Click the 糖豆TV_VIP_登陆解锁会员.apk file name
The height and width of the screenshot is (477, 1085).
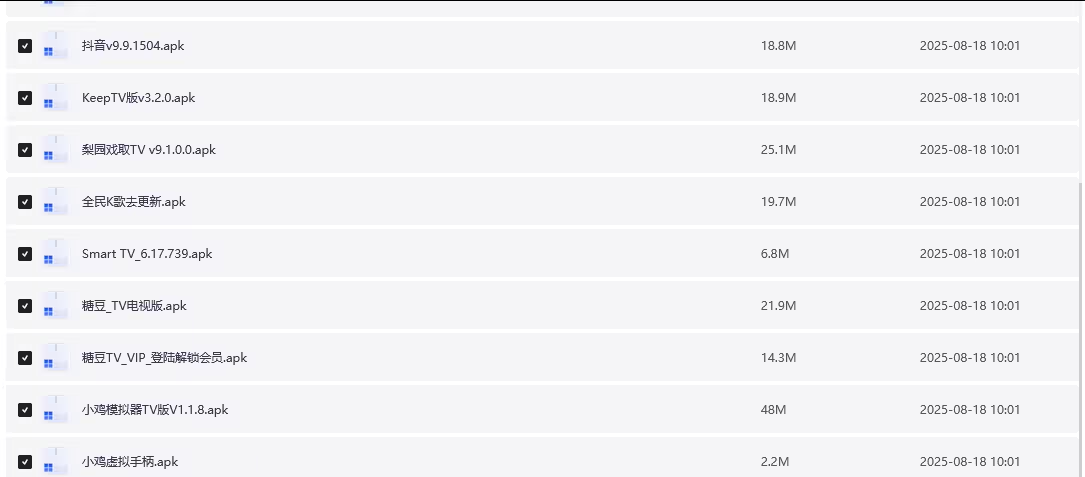tap(164, 358)
